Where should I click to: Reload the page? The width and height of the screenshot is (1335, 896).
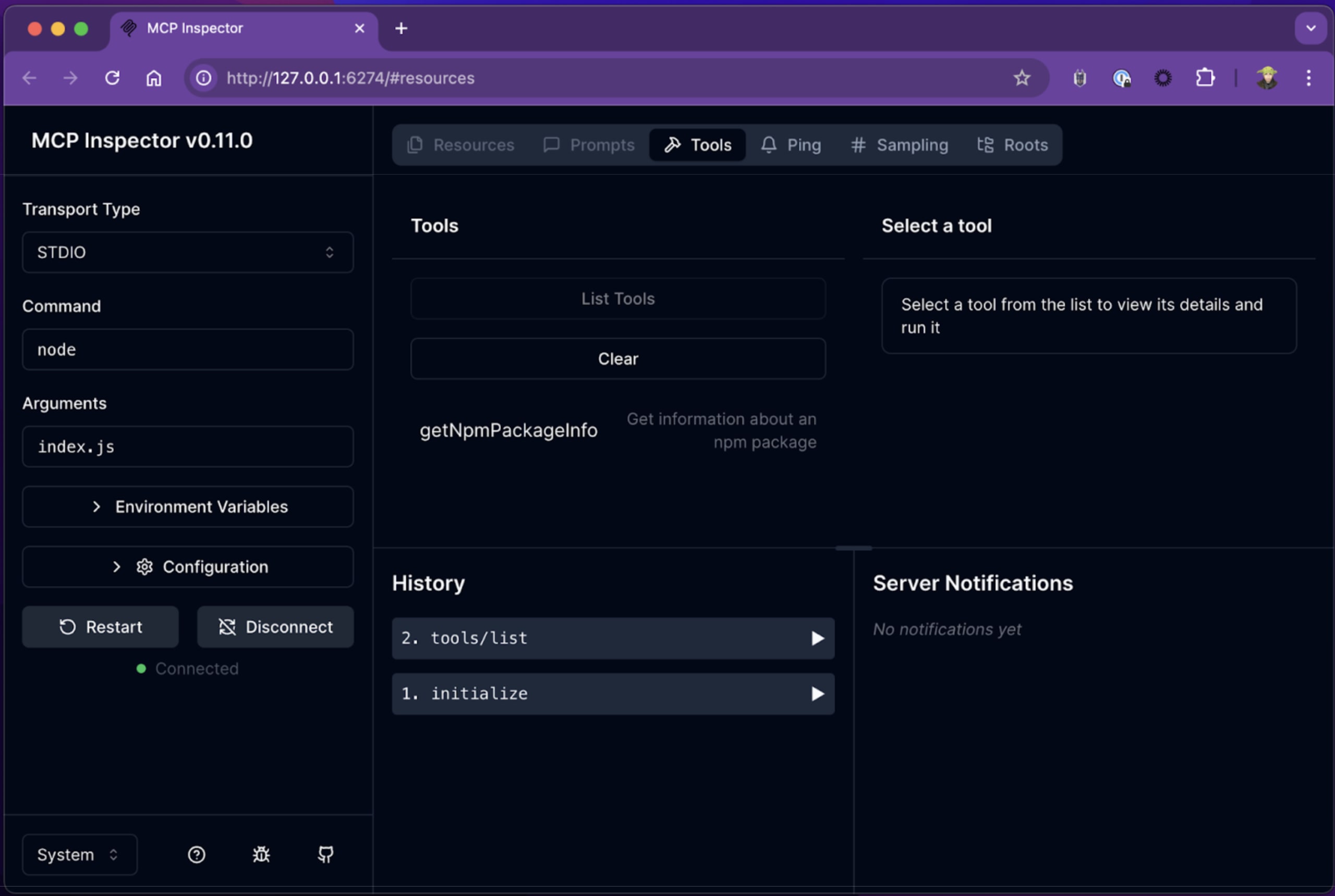click(113, 78)
